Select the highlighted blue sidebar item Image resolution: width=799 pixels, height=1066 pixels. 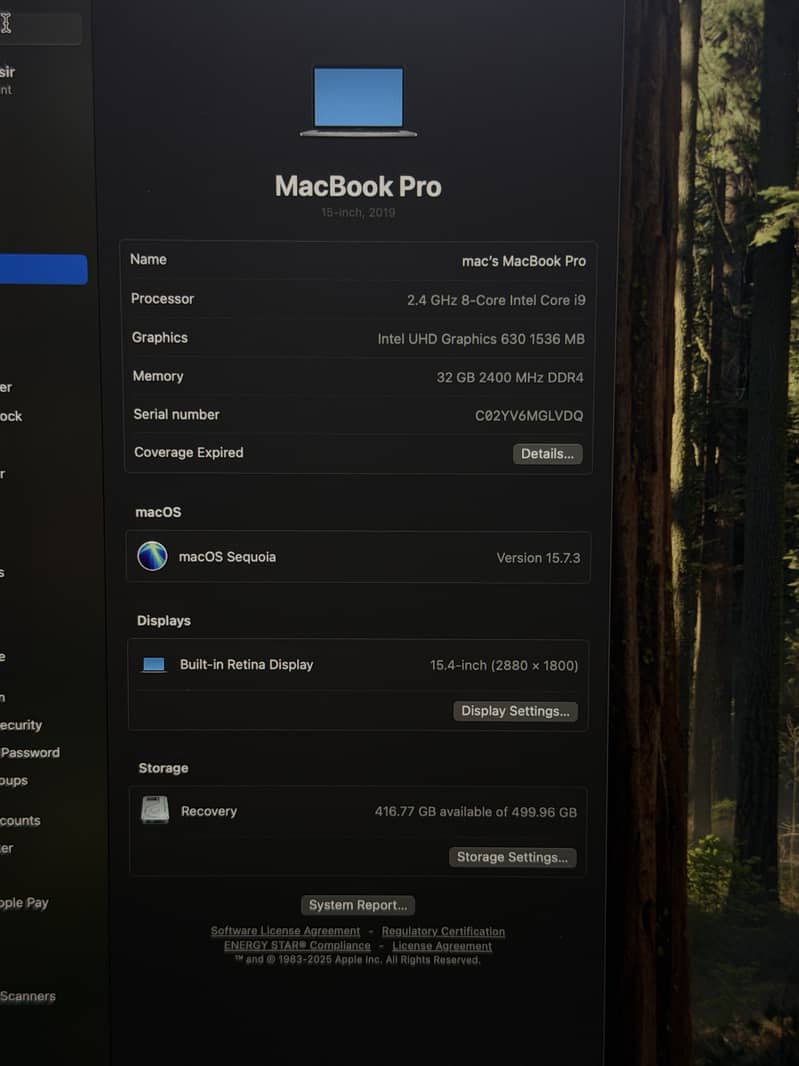[x=44, y=269]
